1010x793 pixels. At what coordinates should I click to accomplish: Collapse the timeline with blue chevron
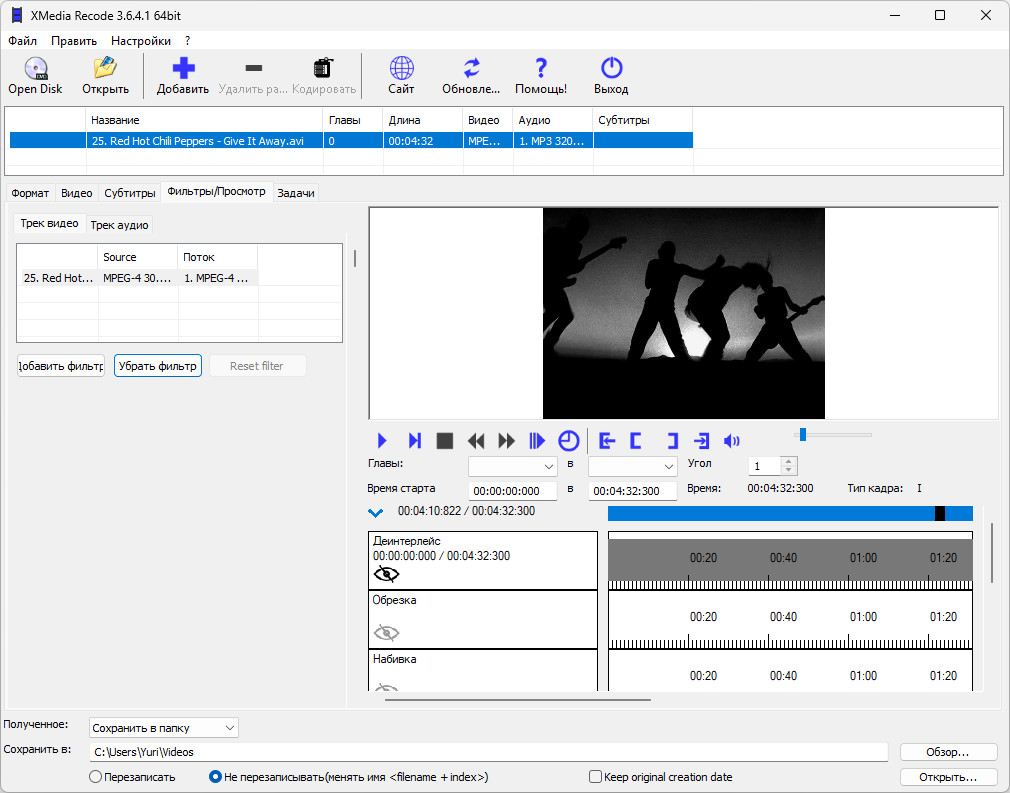click(376, 513)
